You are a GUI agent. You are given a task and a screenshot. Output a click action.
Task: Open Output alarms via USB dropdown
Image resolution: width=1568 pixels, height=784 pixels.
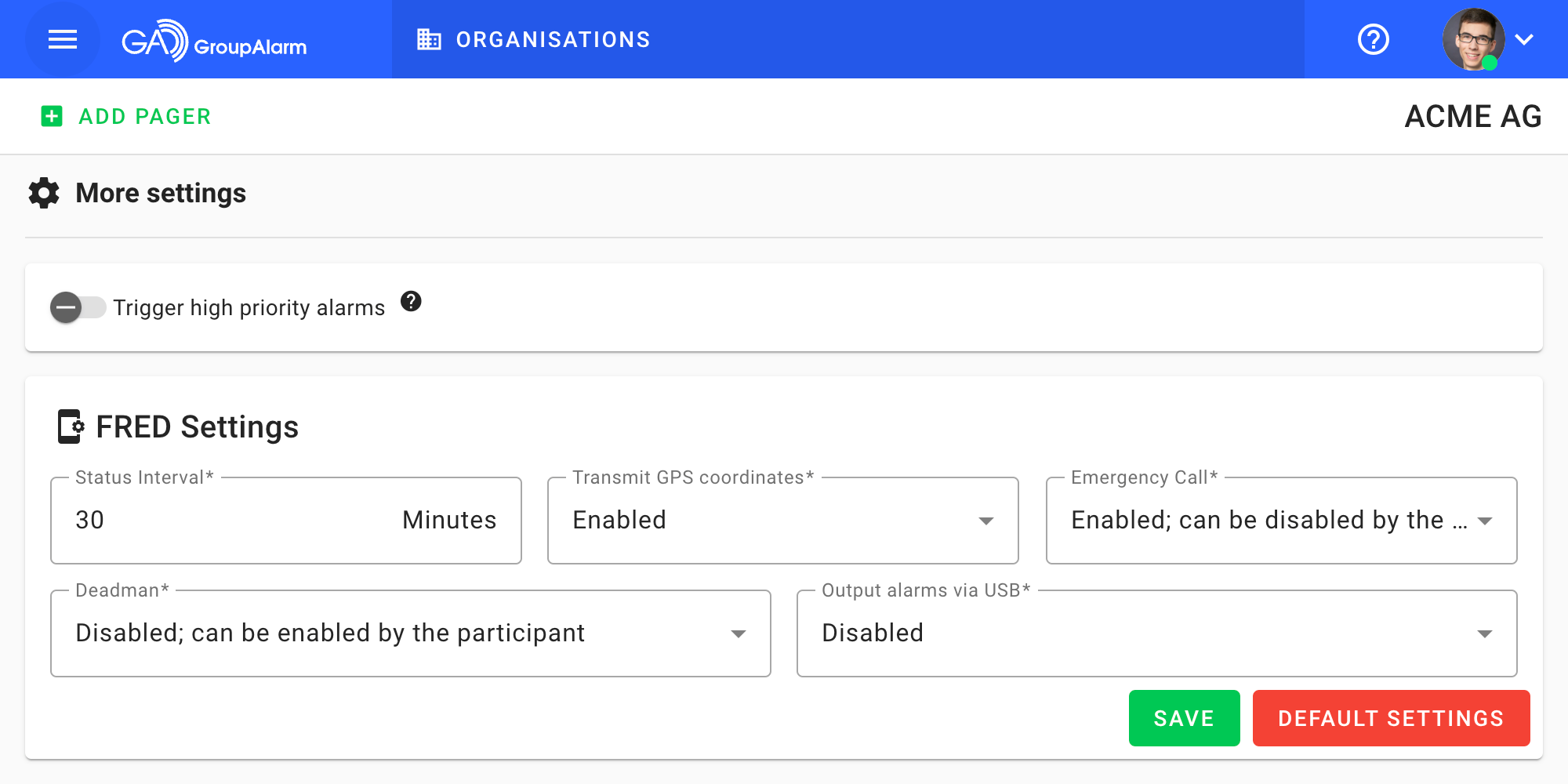tap(1156, 633)
